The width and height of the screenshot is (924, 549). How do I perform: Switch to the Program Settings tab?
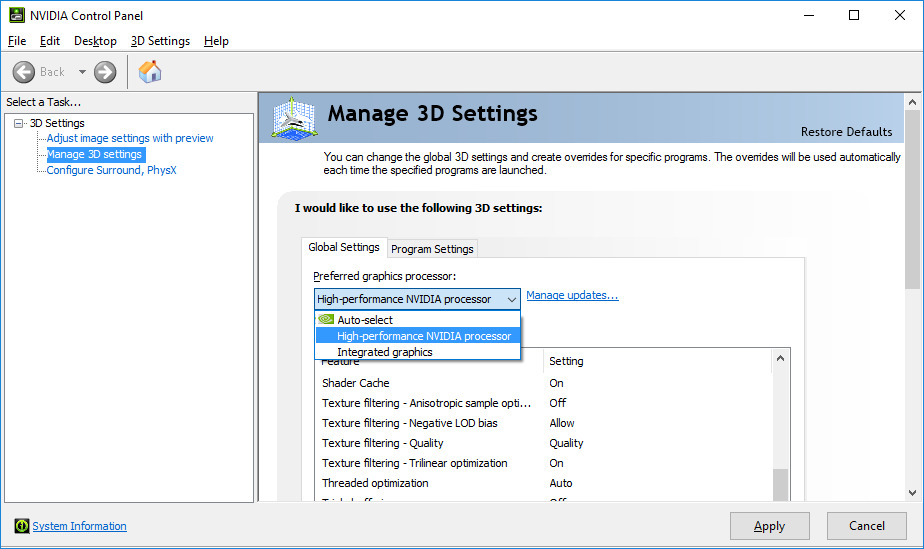pyautogui.click(x=432, y=249)
